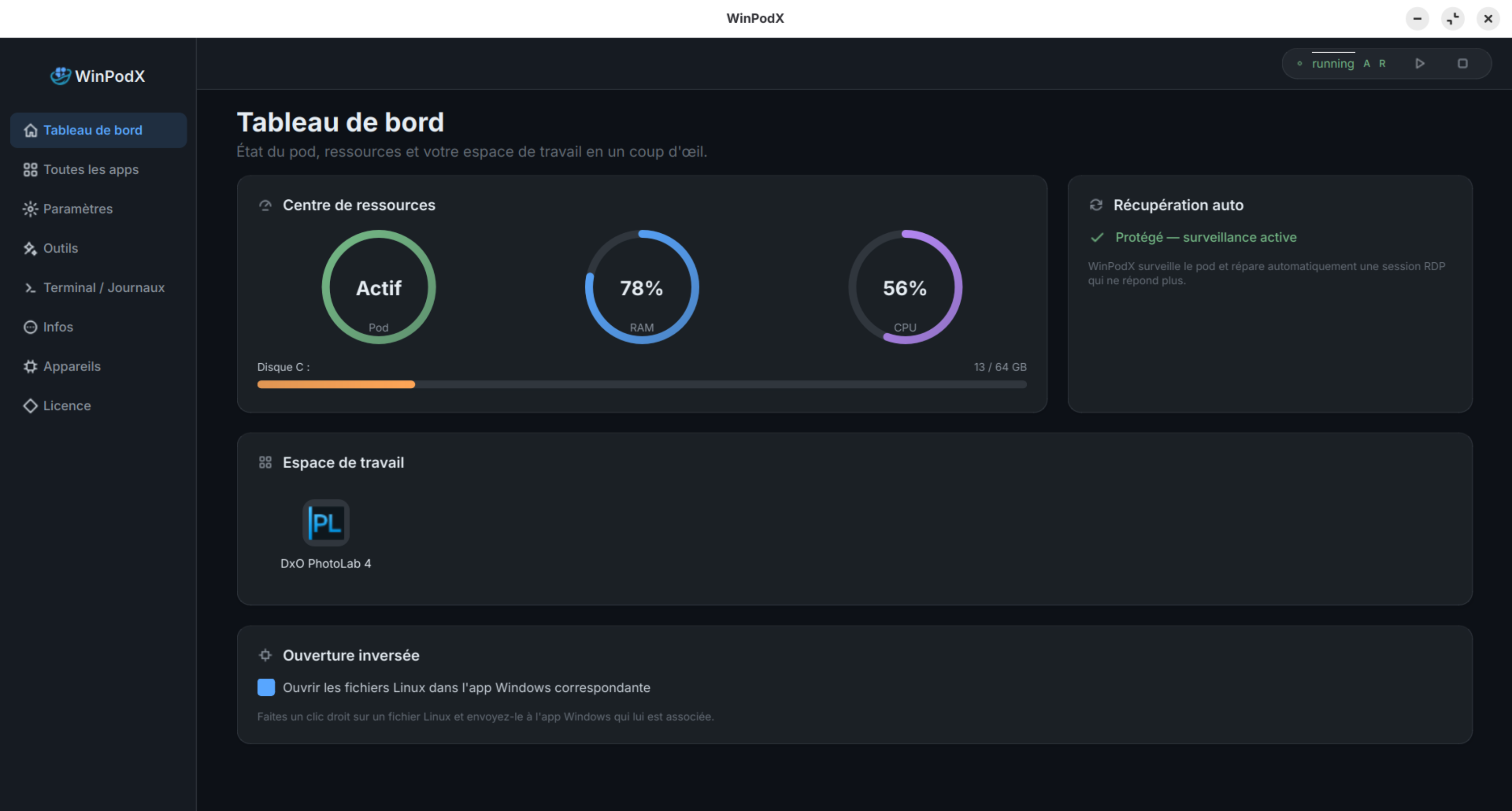The width and height of the screenshot is (1512, 811).
Task: Go to Toutes les apps
Action: click(98, 170)
